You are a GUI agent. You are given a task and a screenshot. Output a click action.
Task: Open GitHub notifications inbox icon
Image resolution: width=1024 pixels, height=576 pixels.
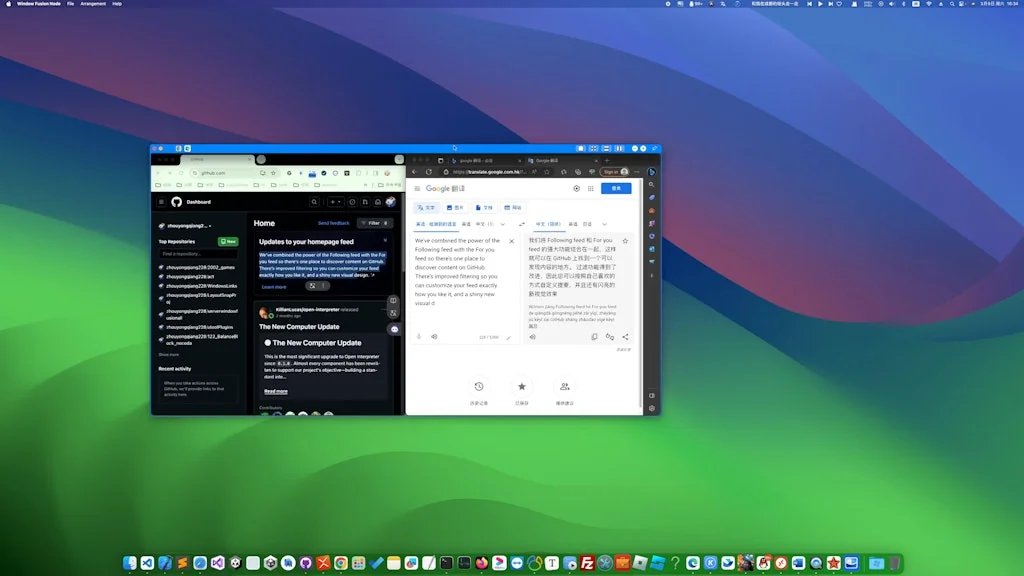377,202
